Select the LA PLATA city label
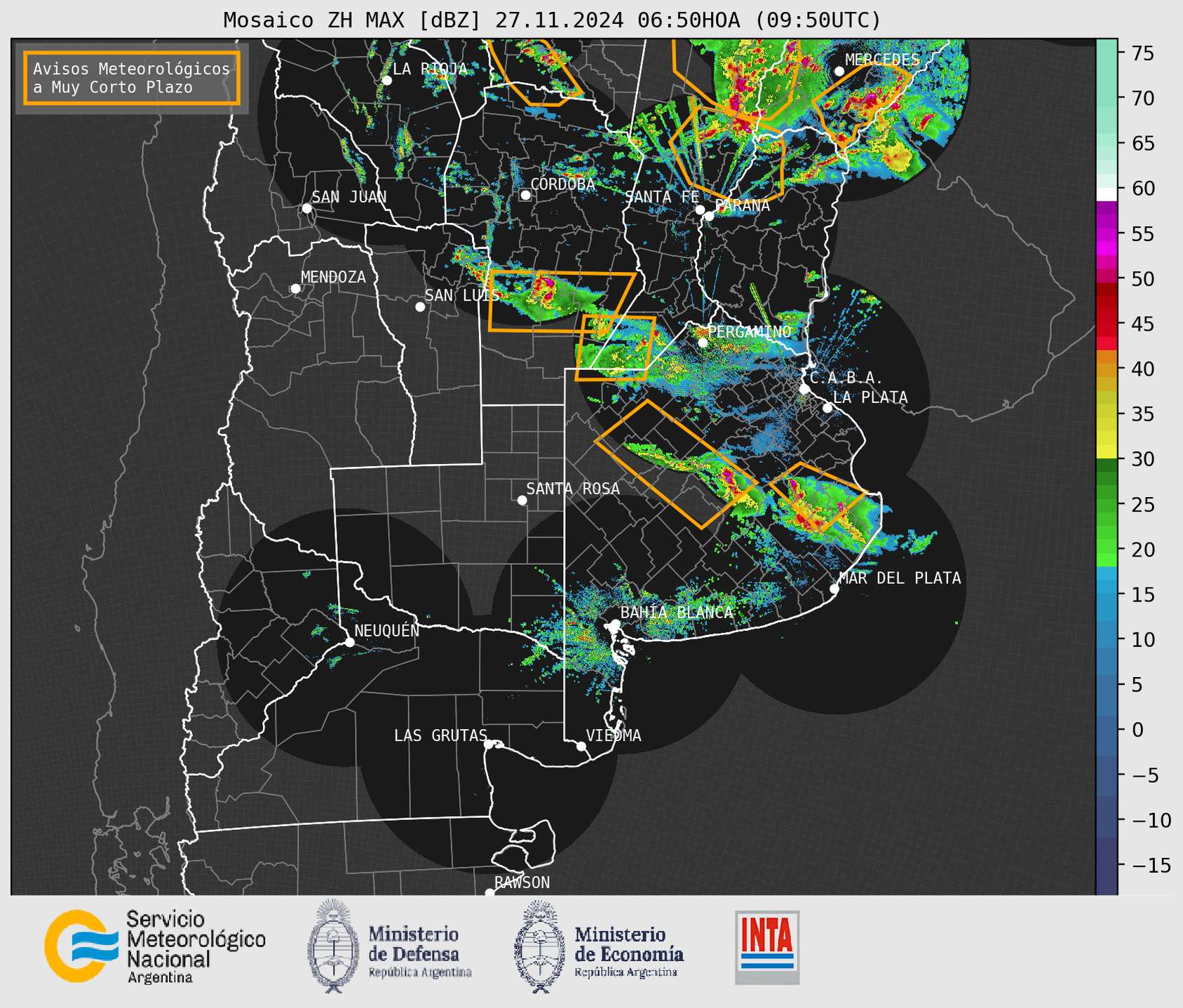 [x=870, y=397]
